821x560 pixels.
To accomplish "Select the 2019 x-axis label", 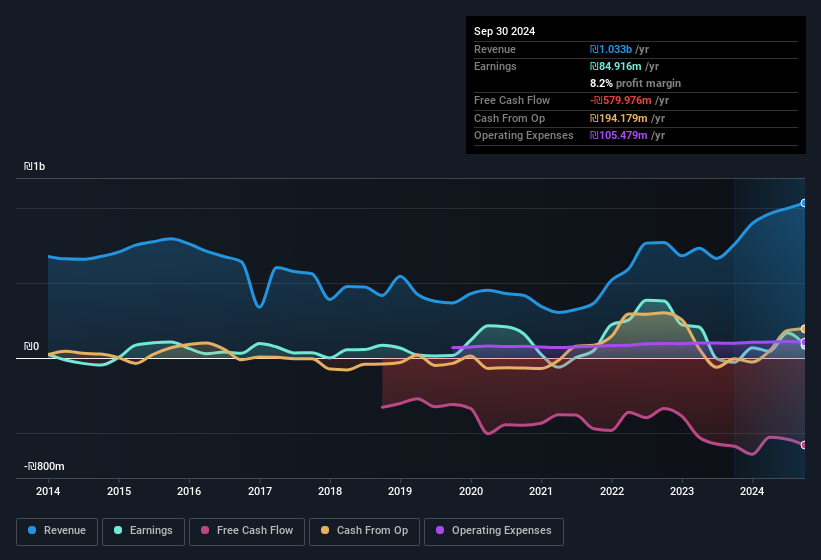I will pyautogui.click(x=400, y=491).
